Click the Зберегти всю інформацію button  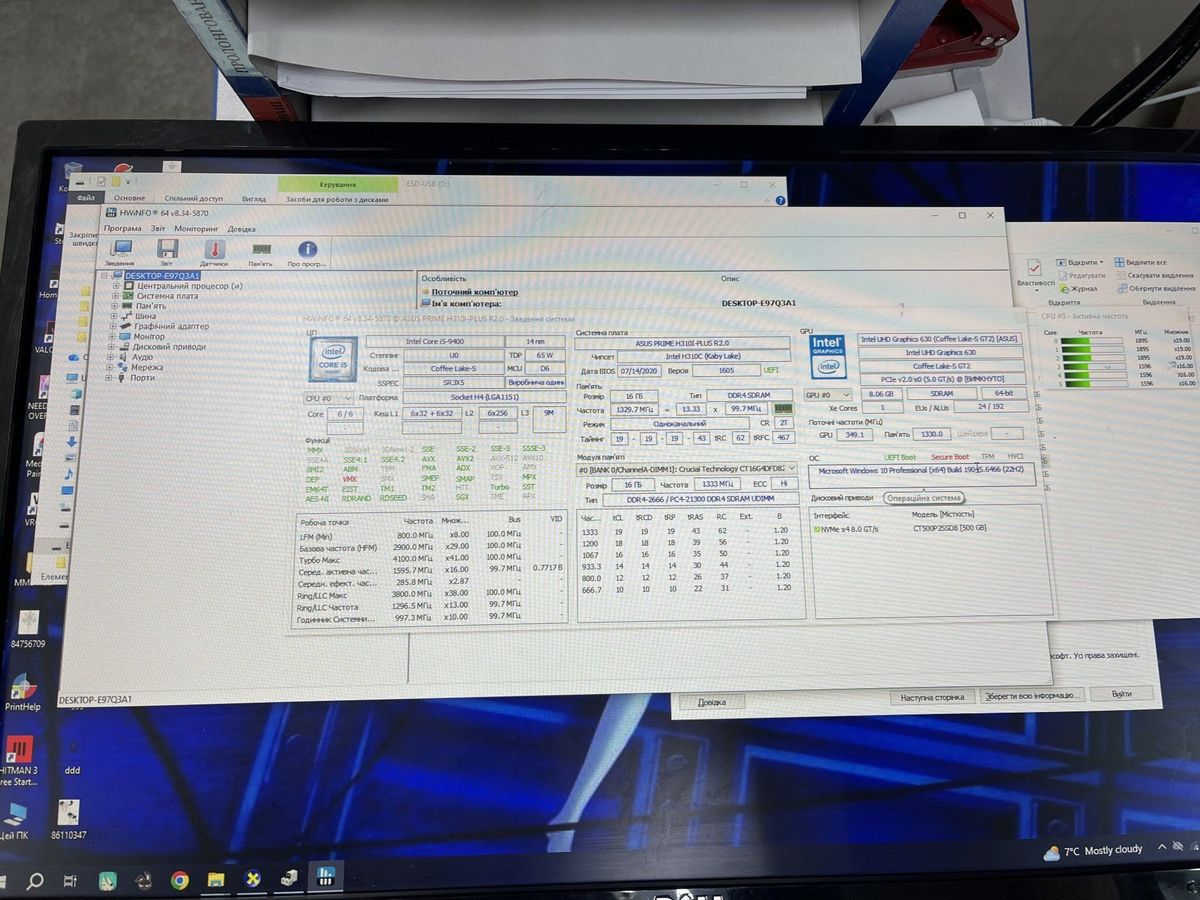[1031, 695]
